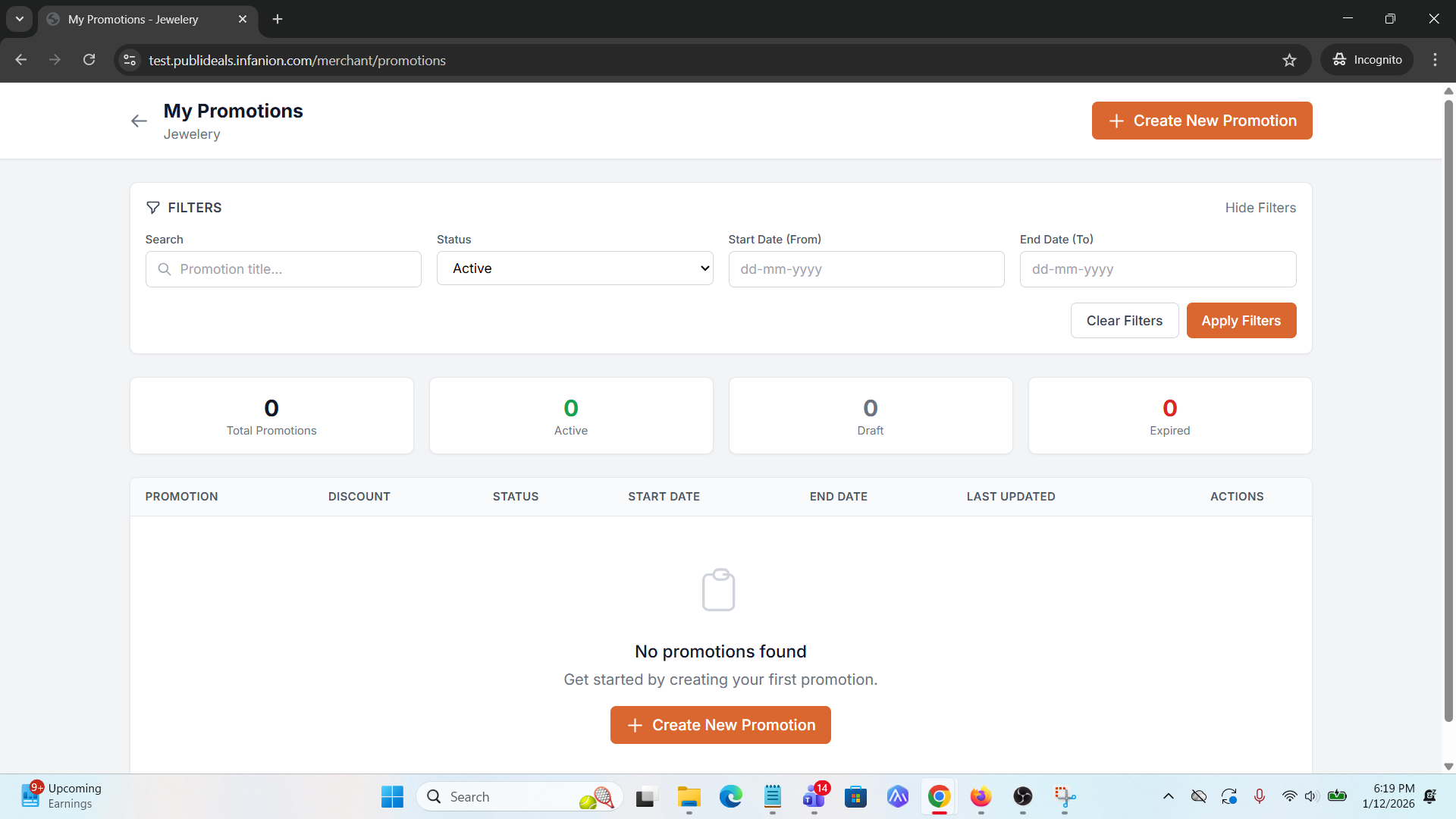The image size is (1456, 819).
Task: Click the Start Date (From) field
Action: pos(865,269)
